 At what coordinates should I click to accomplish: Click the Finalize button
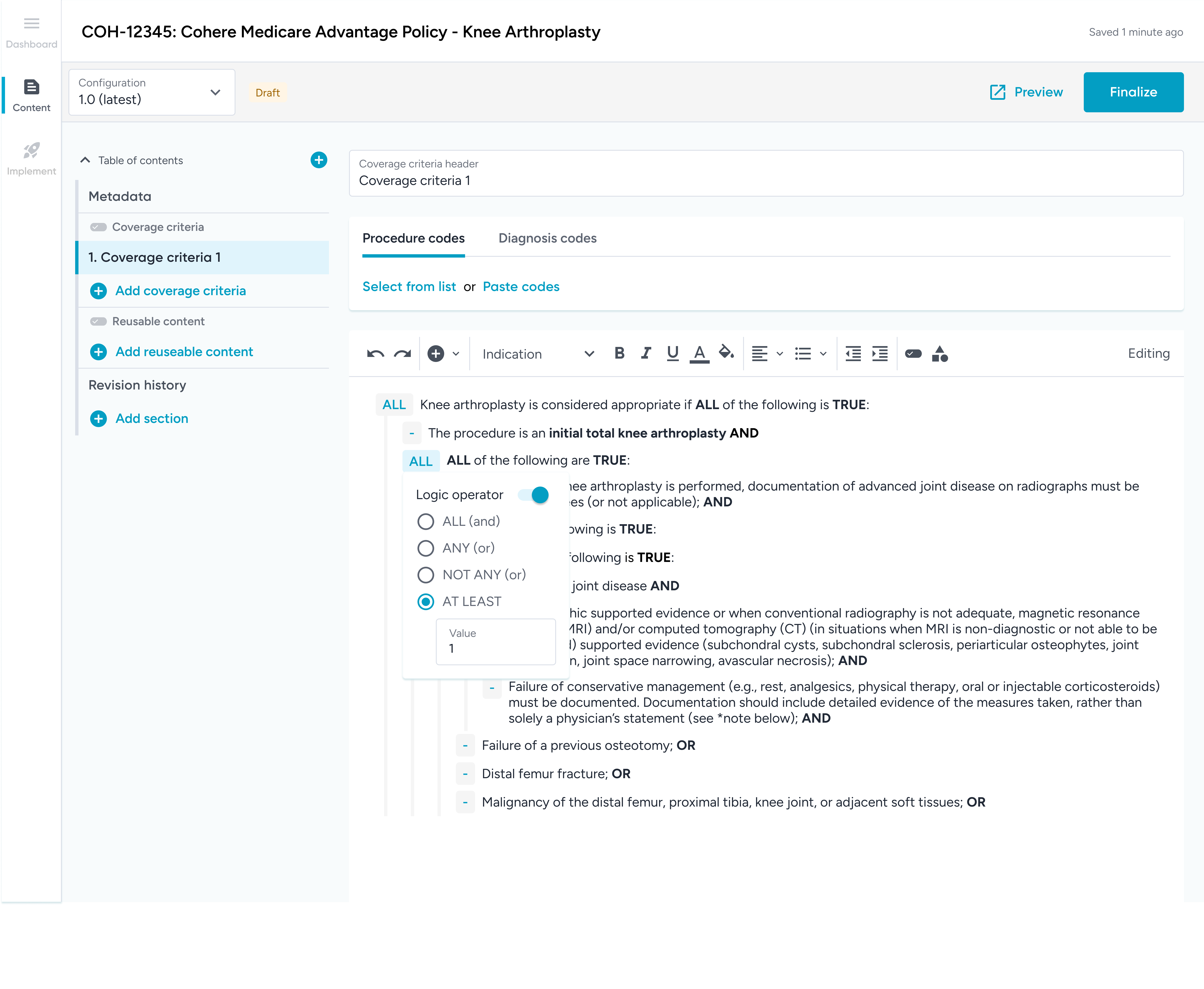pos(1133,92)
